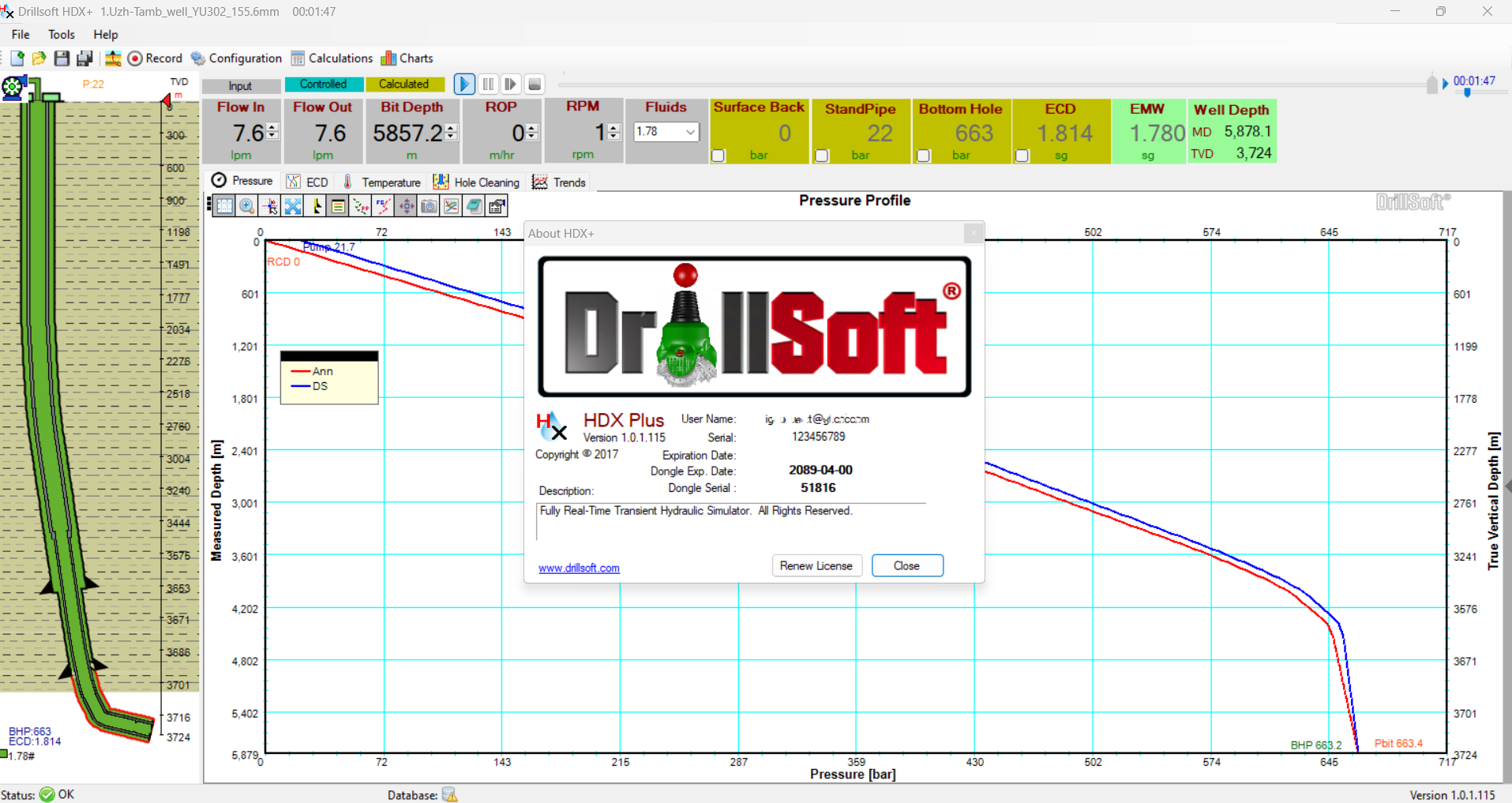This screenshot has height=803, width=1512.
Task: Click the MD 5,878.1 well depth value
Action: 1247,131
